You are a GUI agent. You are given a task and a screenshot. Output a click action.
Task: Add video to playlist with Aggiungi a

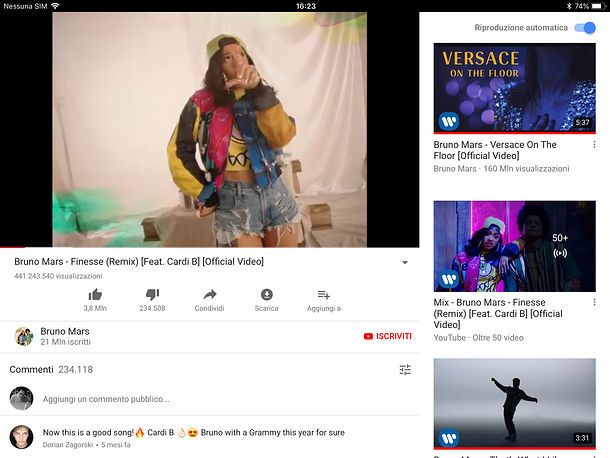pos(324,295)
